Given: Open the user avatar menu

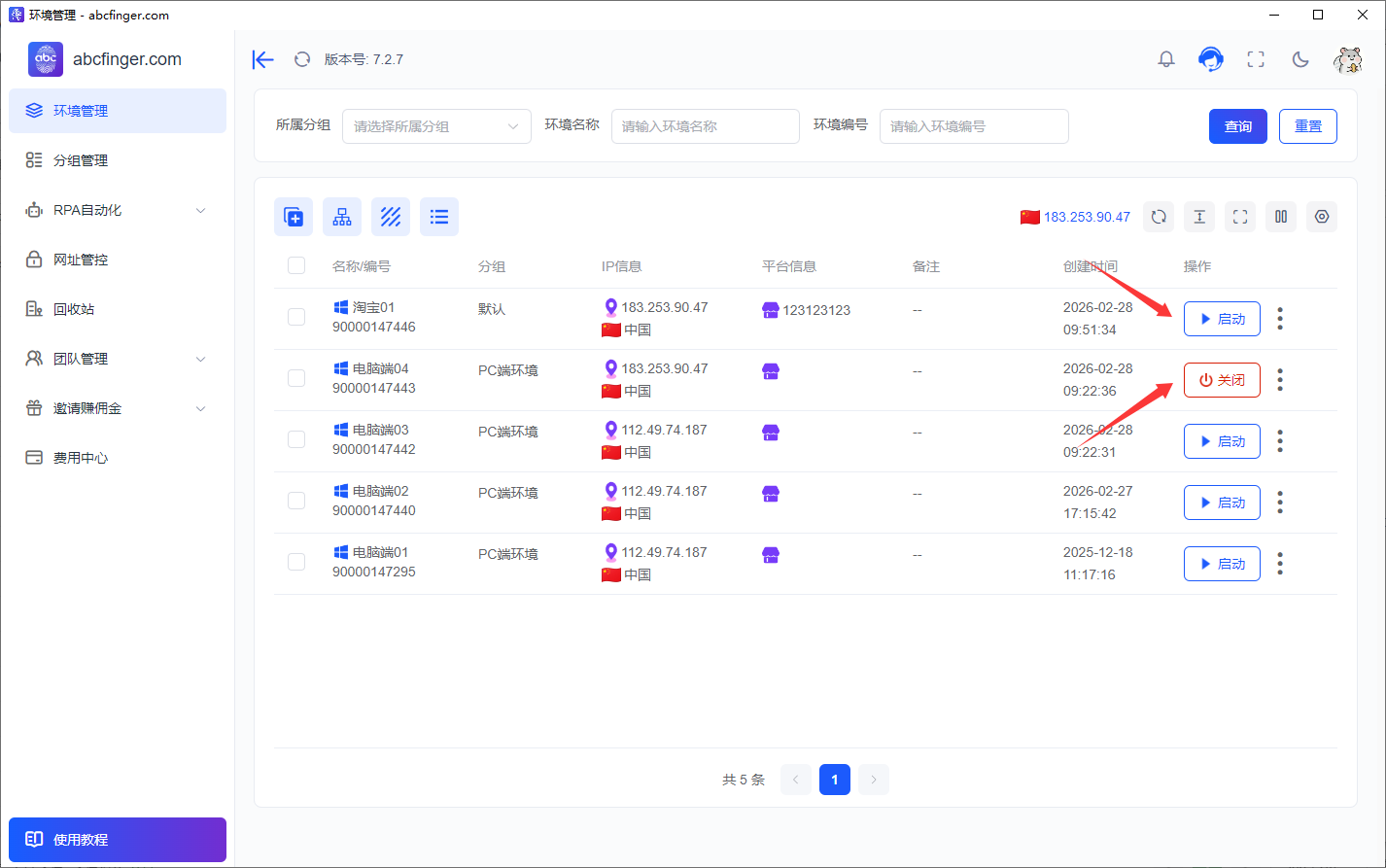Looking at the screenshot, I should 1348,59.
